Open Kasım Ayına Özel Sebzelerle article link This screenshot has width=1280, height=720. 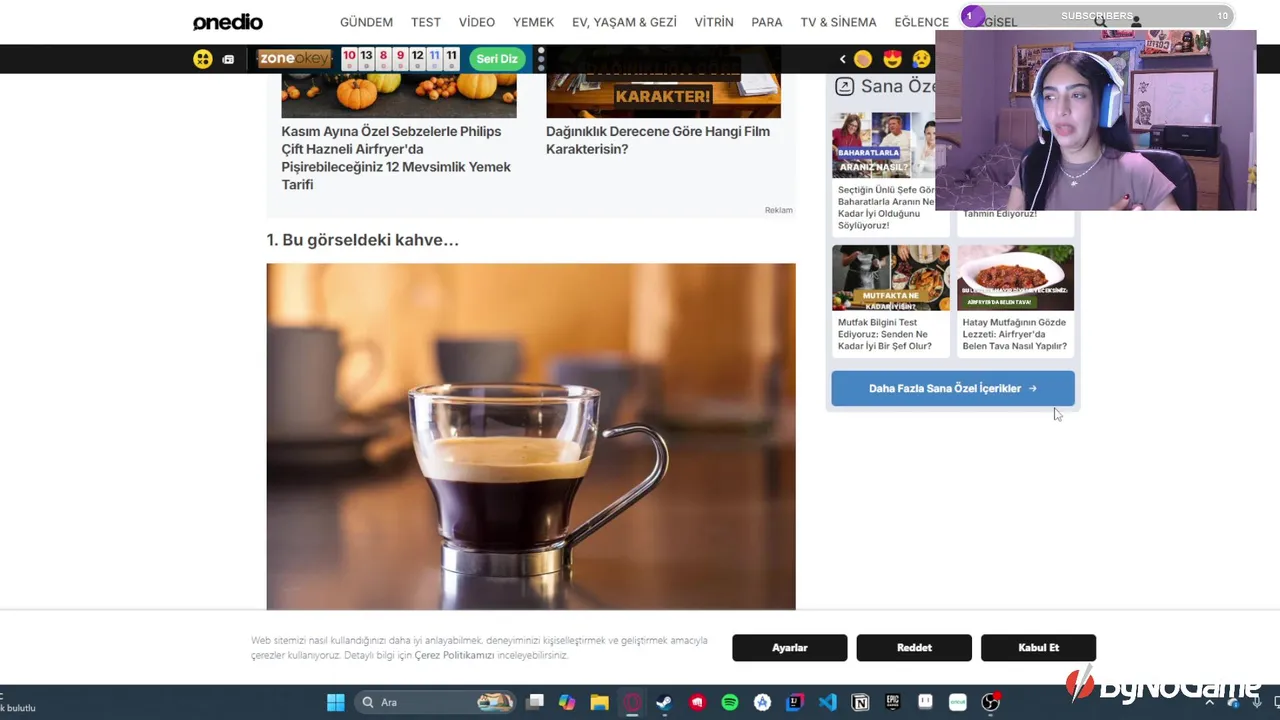coord(396,158)
